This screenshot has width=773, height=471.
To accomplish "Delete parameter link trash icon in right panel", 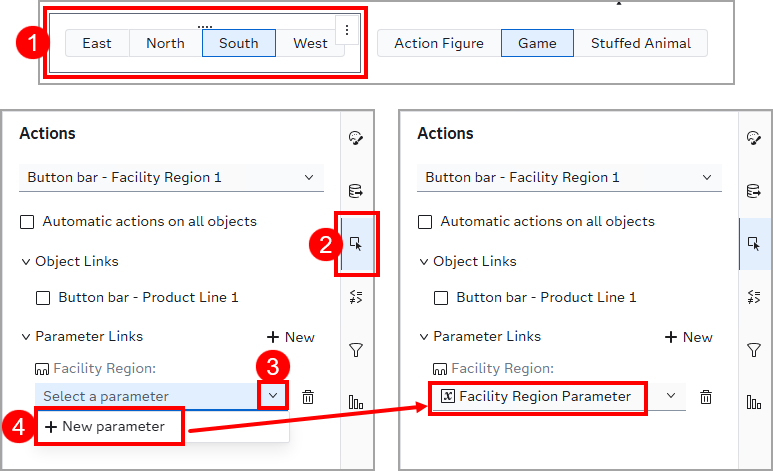I will pos(706,397).
